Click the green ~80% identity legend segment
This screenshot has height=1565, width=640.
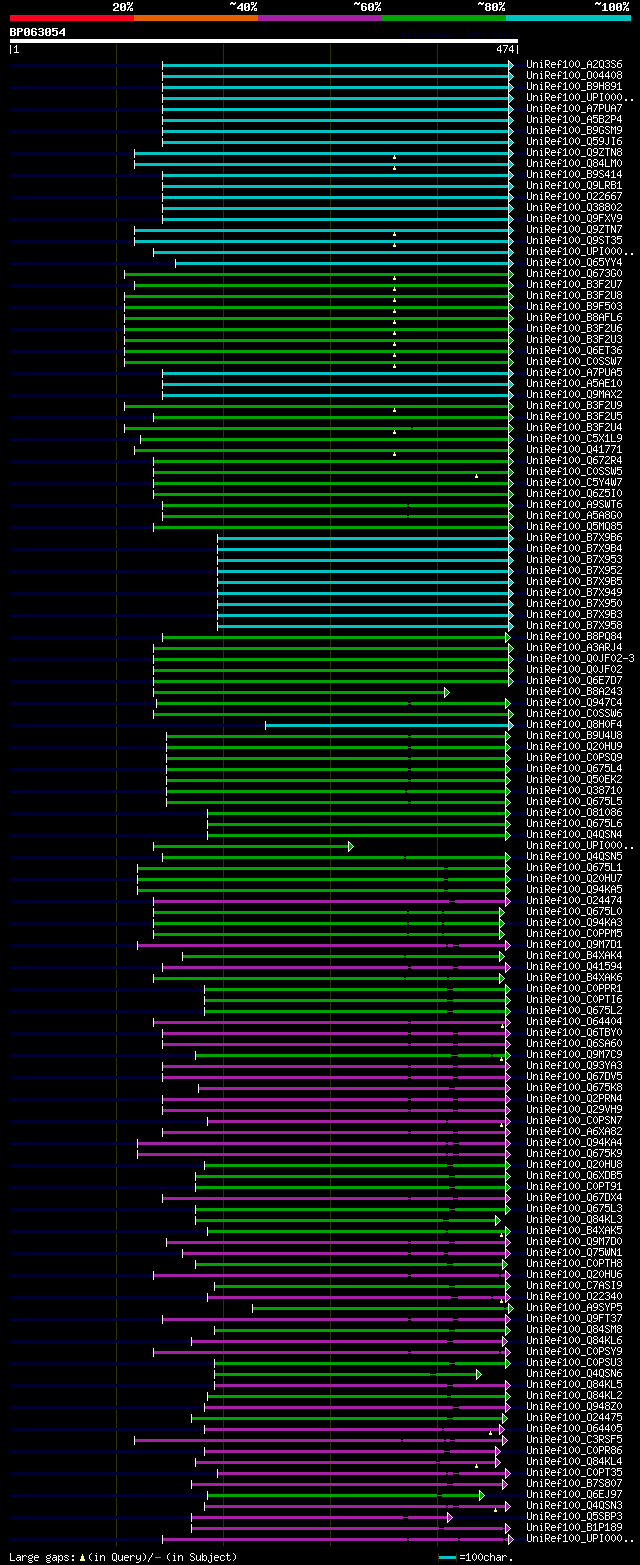[443, 18]
